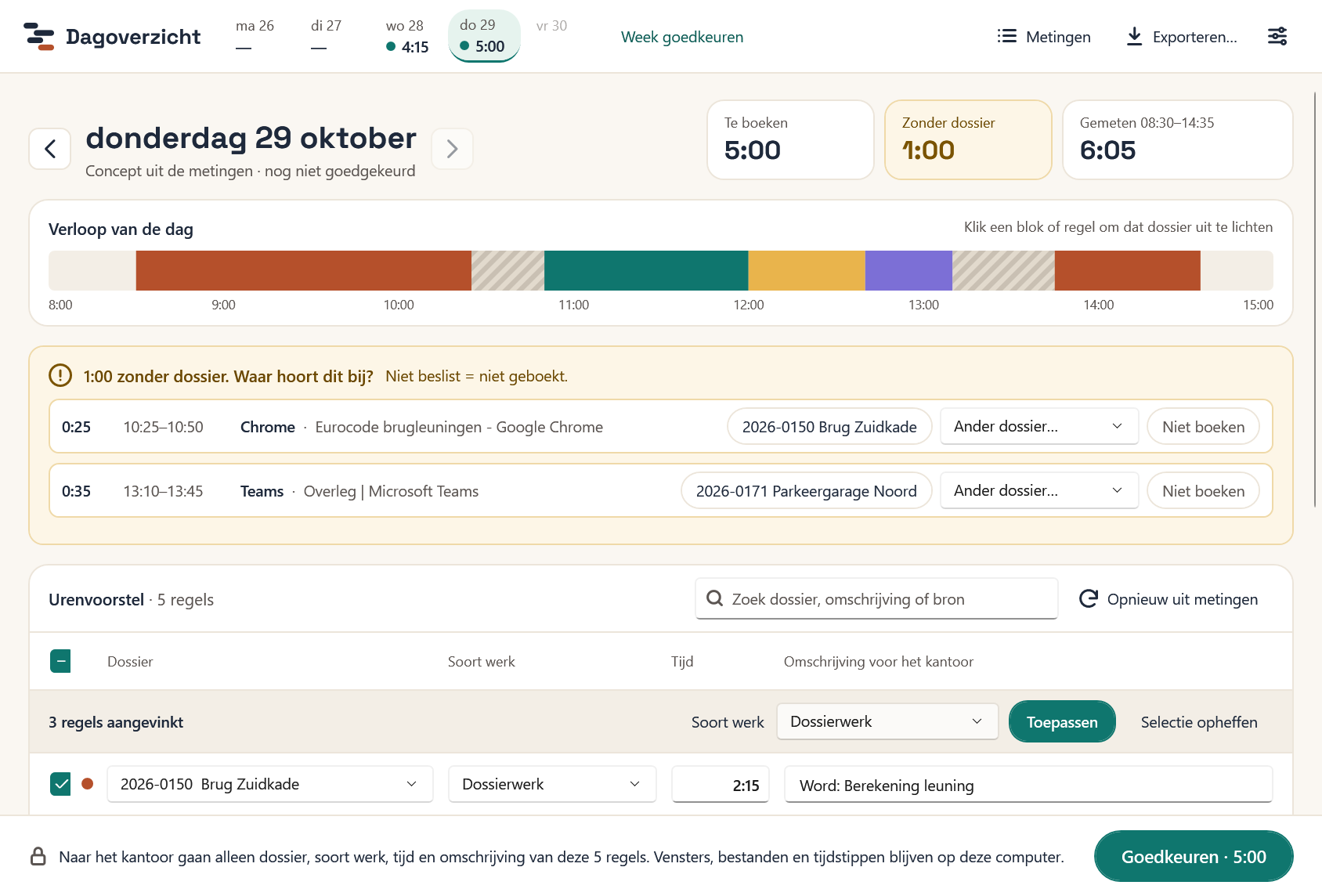Open Ander dossier dropdown for Chrome row
The width and height of the screenshot is (1322, 896).
[x=1039, y=427]
